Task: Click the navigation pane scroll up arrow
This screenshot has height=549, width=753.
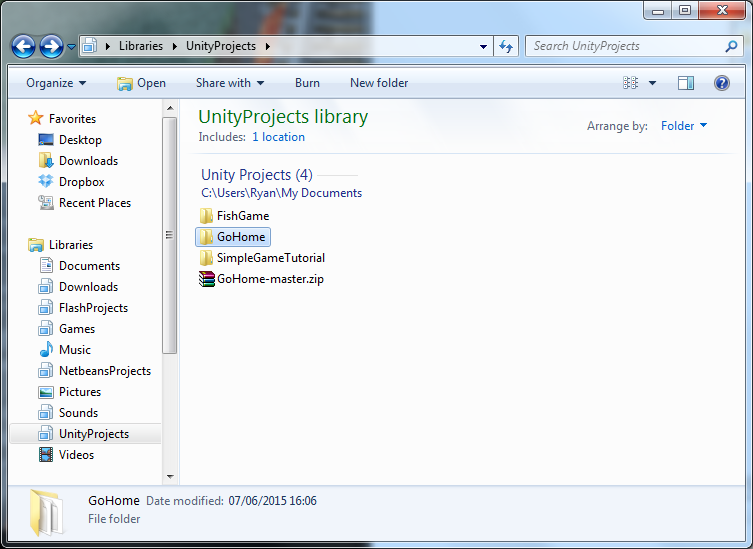Action: click(x=170, y=109)
